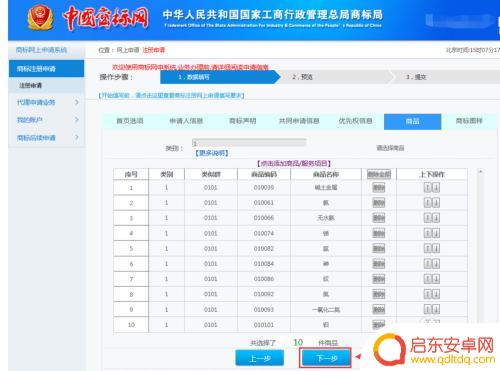Click the 商品编码 column header
The image size is (500, 371).
[x=264, y=174]
